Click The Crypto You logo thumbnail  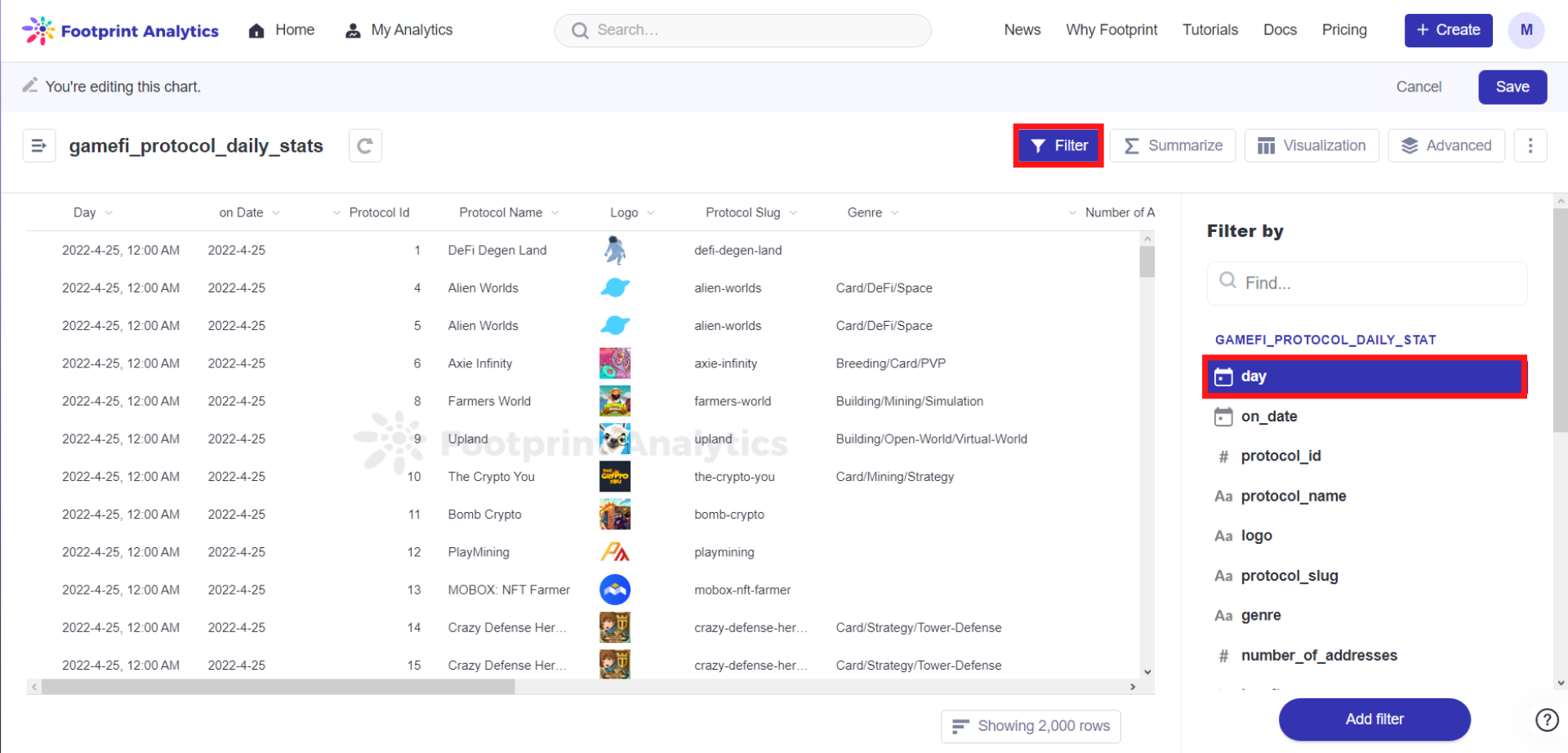pyautogui.click(x=615, y=476)
